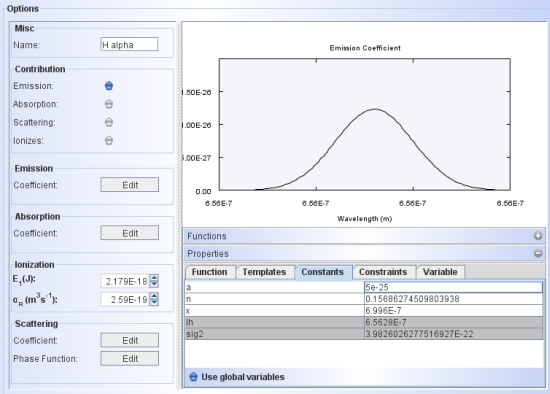Switch to the Function tab
This screenshot has width=550, height=394.
209,272
